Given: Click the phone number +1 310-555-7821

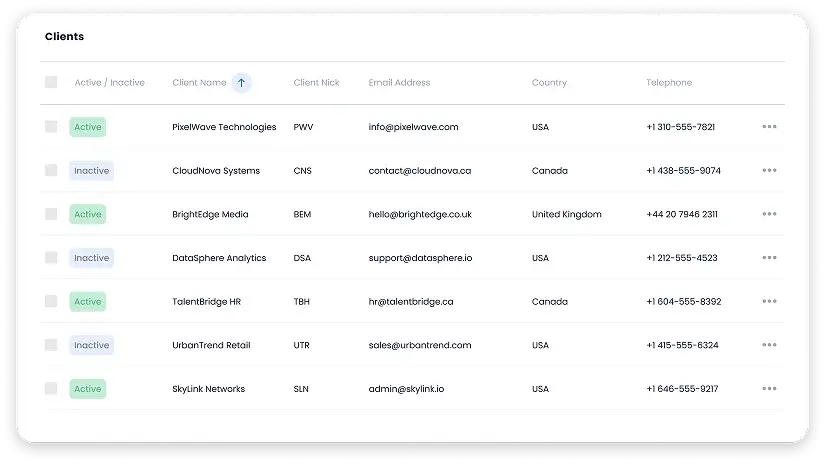Looking at the screenshot, I should click(681, 127).
